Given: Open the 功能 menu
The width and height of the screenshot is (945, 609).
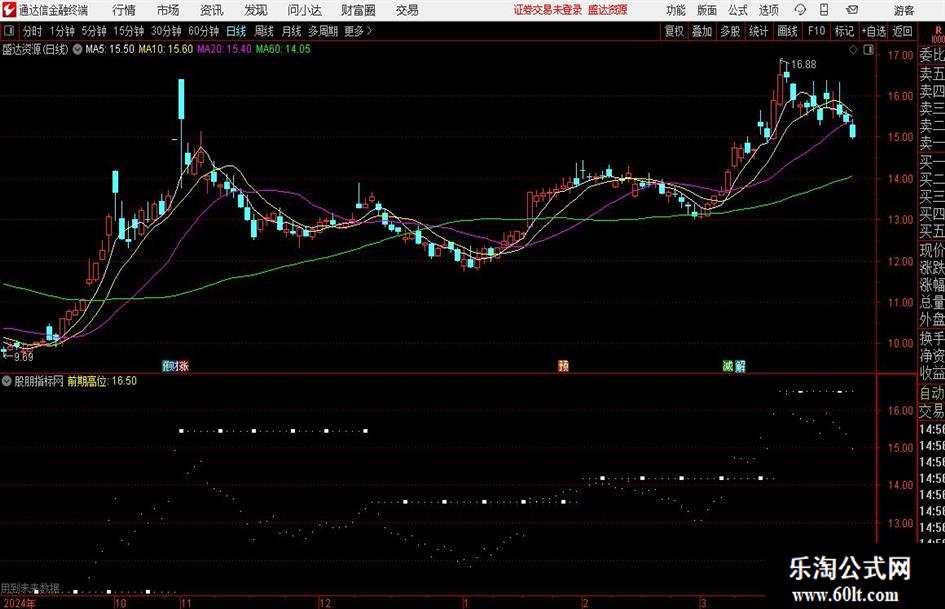Looking at the screenshot, I should click(676, 10).
